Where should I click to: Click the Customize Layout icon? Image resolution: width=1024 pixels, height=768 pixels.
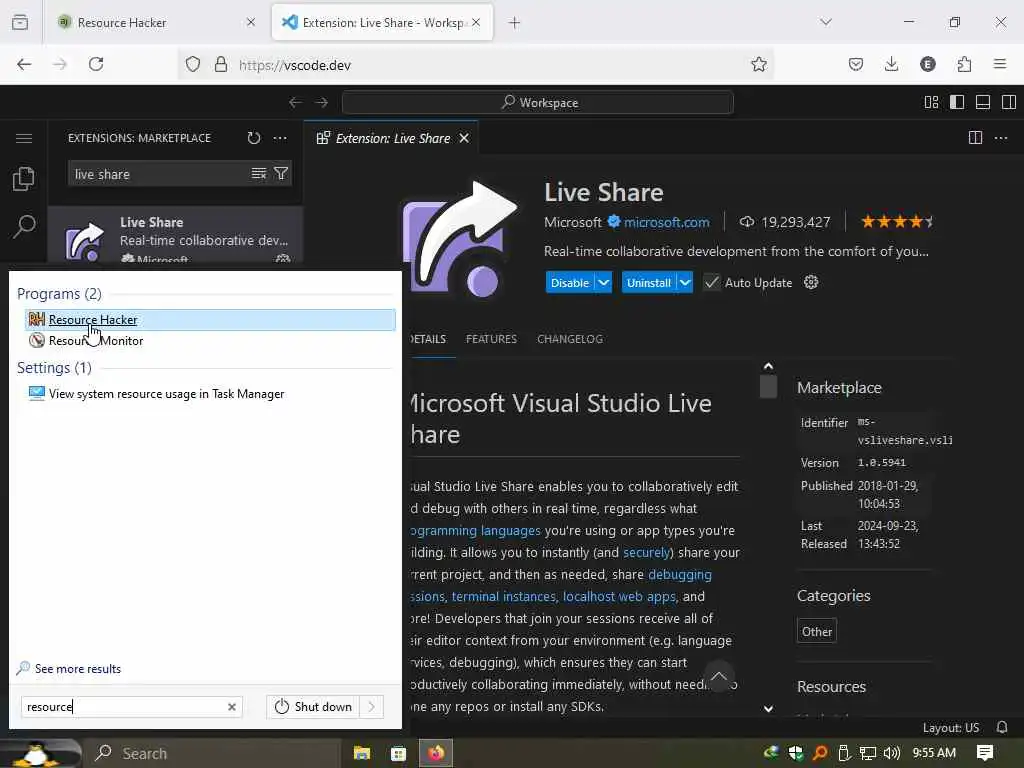pos(931,103)
